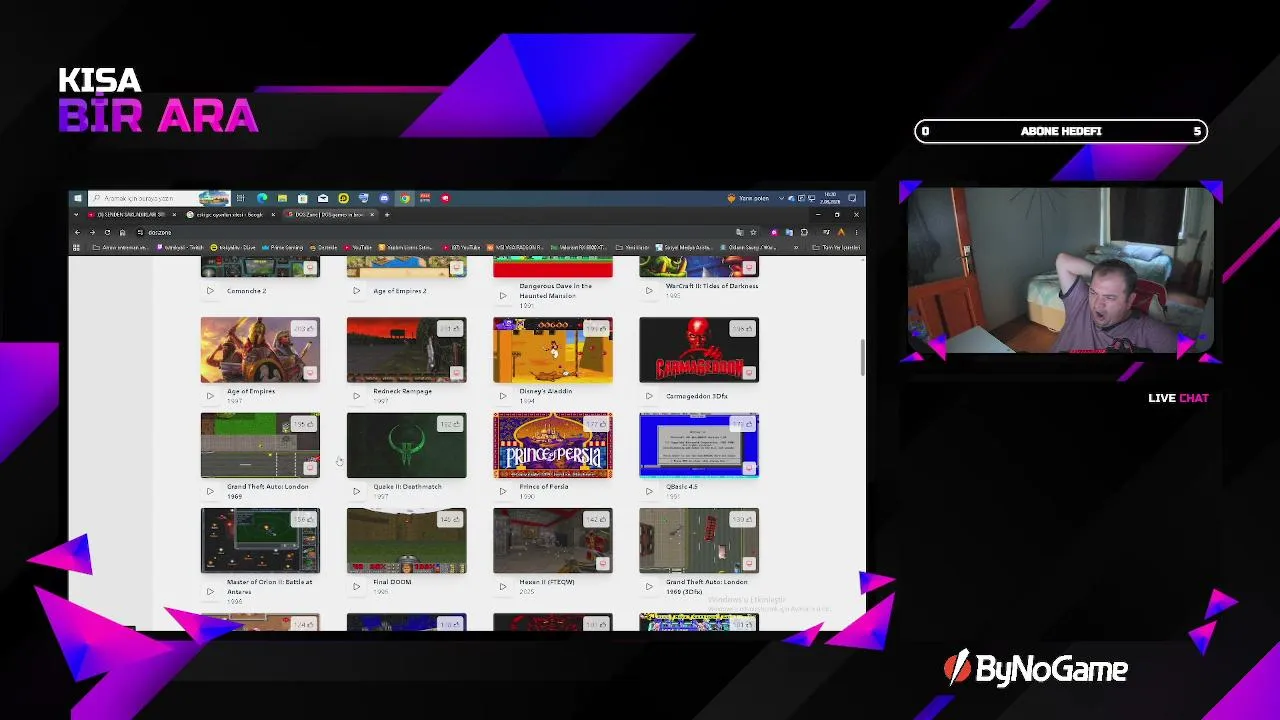Open Google Chrome from the taskbar
1280x720 pixels.
click(x=404, y=198)
